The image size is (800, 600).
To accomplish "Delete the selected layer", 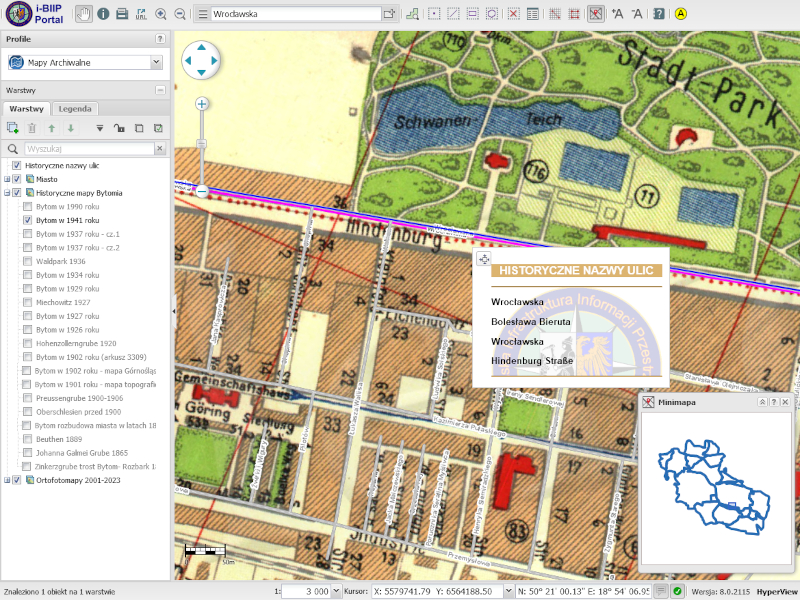I will click(x=32, y=128).
